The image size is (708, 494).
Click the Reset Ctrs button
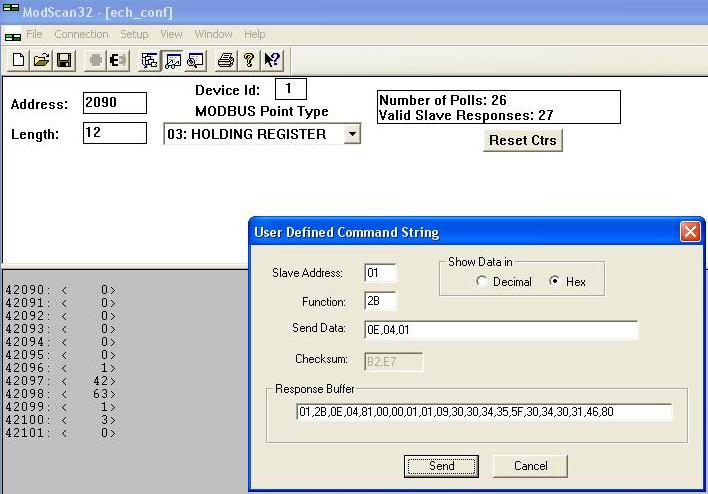[x=523, y=141]
